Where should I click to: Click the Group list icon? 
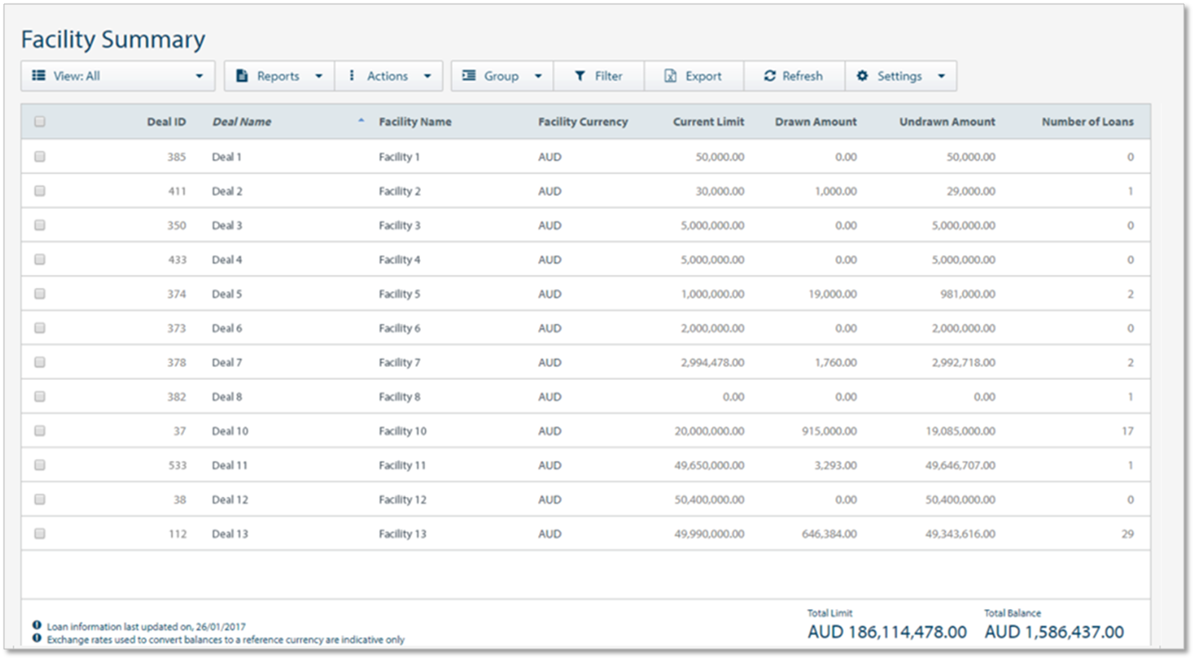coord(468,76)
